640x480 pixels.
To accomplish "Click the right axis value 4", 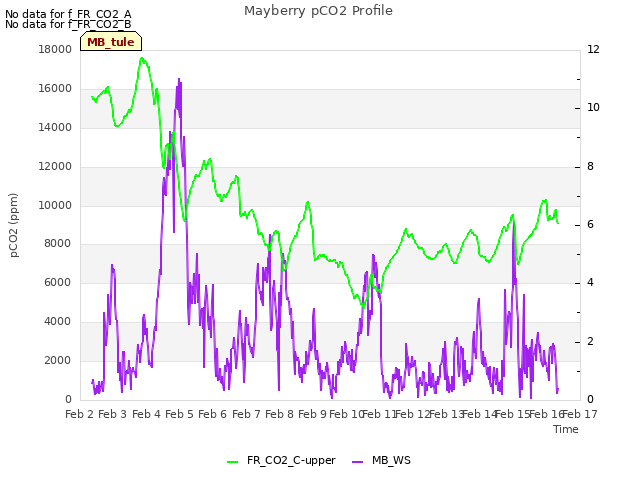I will (591, 282).
